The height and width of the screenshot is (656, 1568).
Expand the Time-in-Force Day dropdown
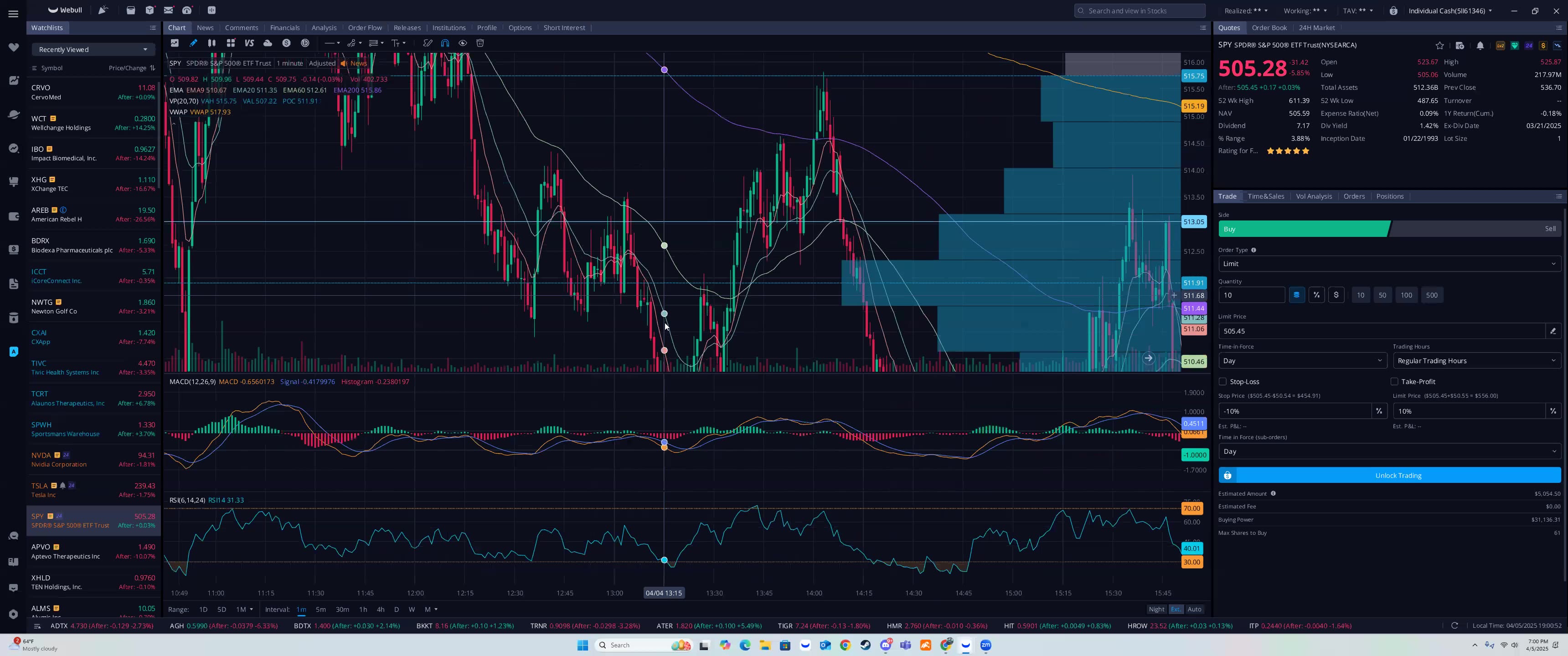(1302, 360)
